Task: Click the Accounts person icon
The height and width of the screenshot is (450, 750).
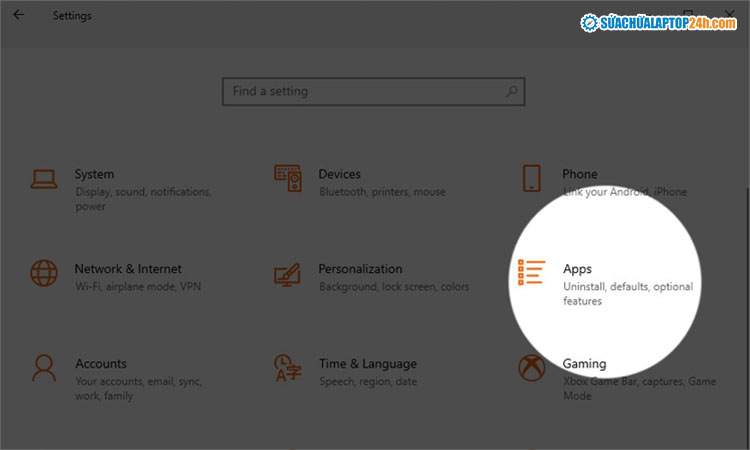Action: [x=44, y=368]
